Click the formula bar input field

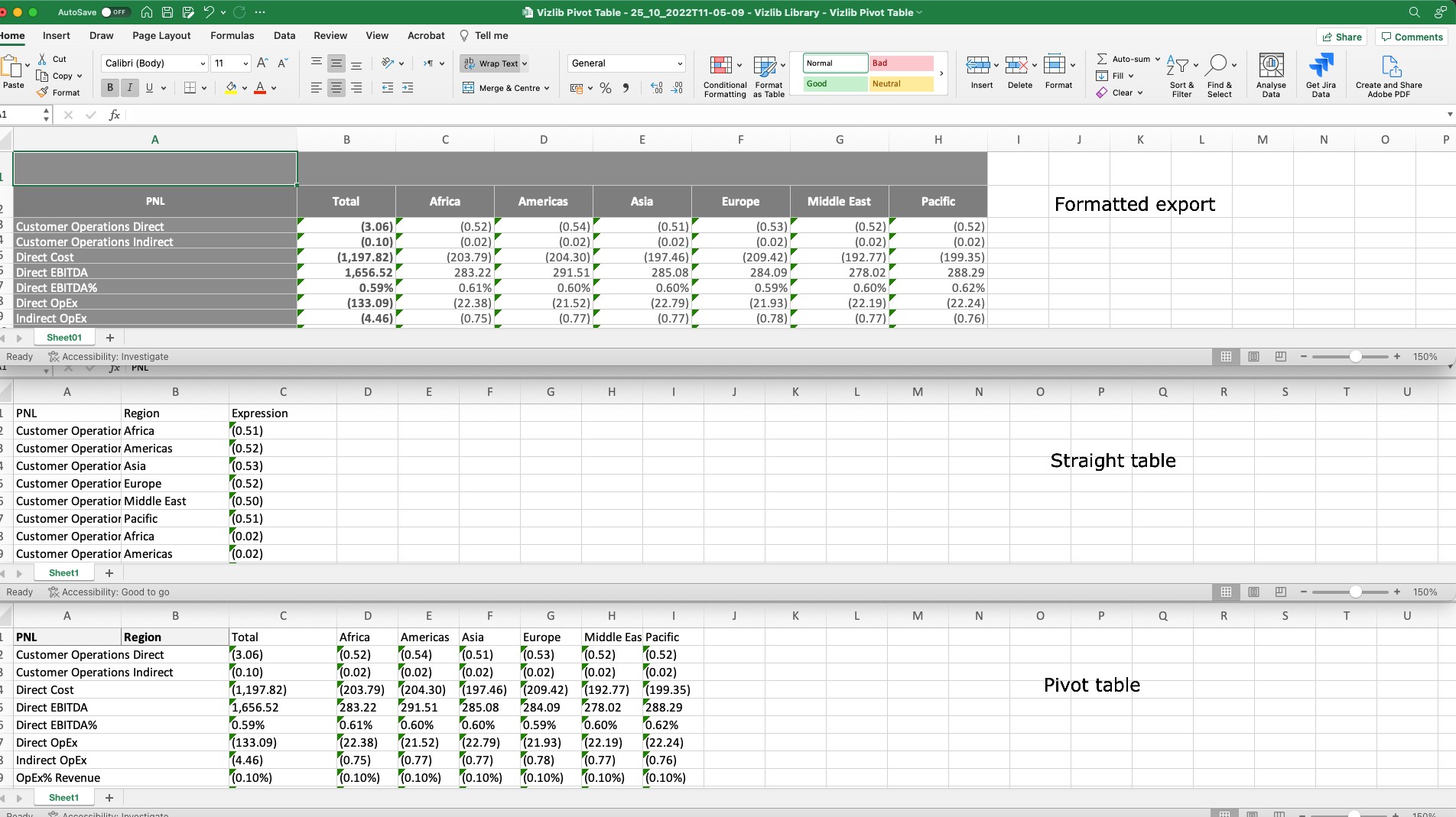click(784, 115)
